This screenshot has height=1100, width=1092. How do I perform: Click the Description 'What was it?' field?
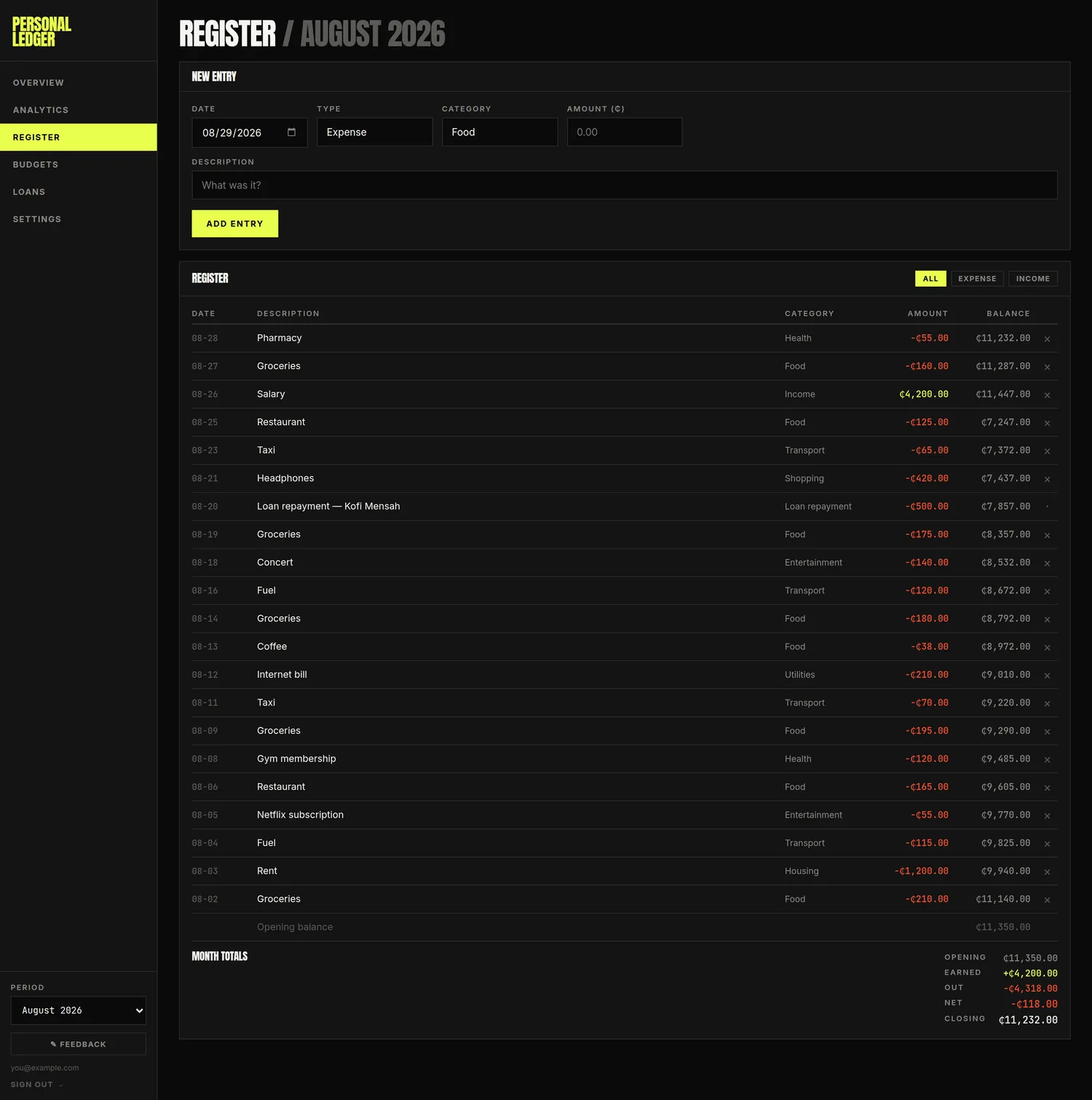point(625,185)
